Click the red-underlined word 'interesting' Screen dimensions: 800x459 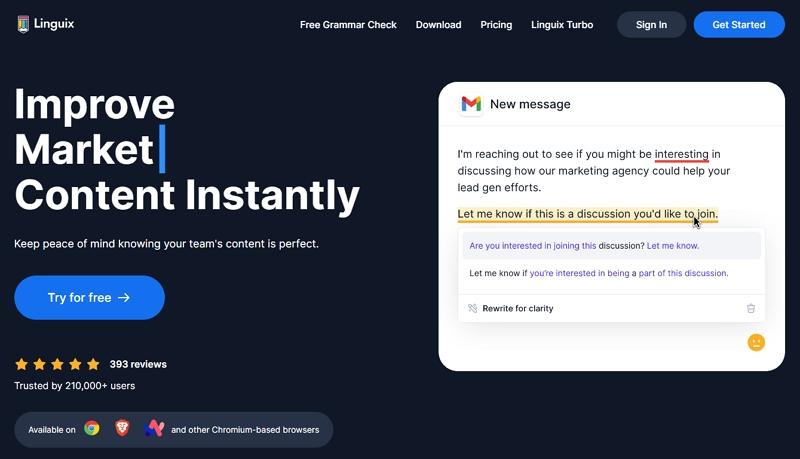[x=681, y=154]
